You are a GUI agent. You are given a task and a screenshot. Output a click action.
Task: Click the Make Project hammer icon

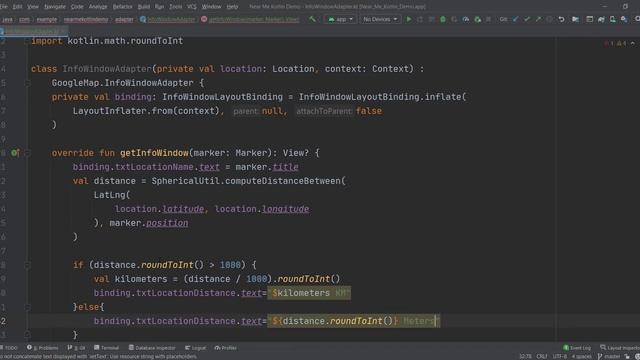tap(312, 19)
